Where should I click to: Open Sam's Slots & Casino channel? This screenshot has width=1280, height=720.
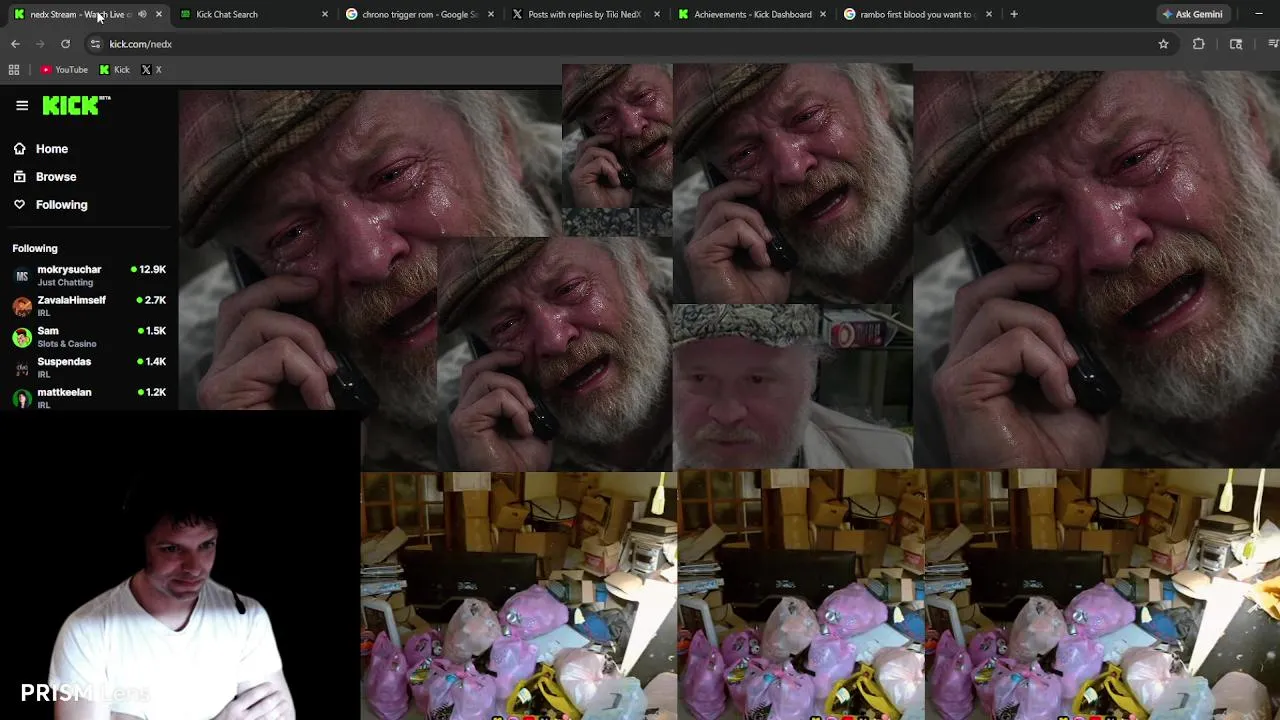[89, 337]
